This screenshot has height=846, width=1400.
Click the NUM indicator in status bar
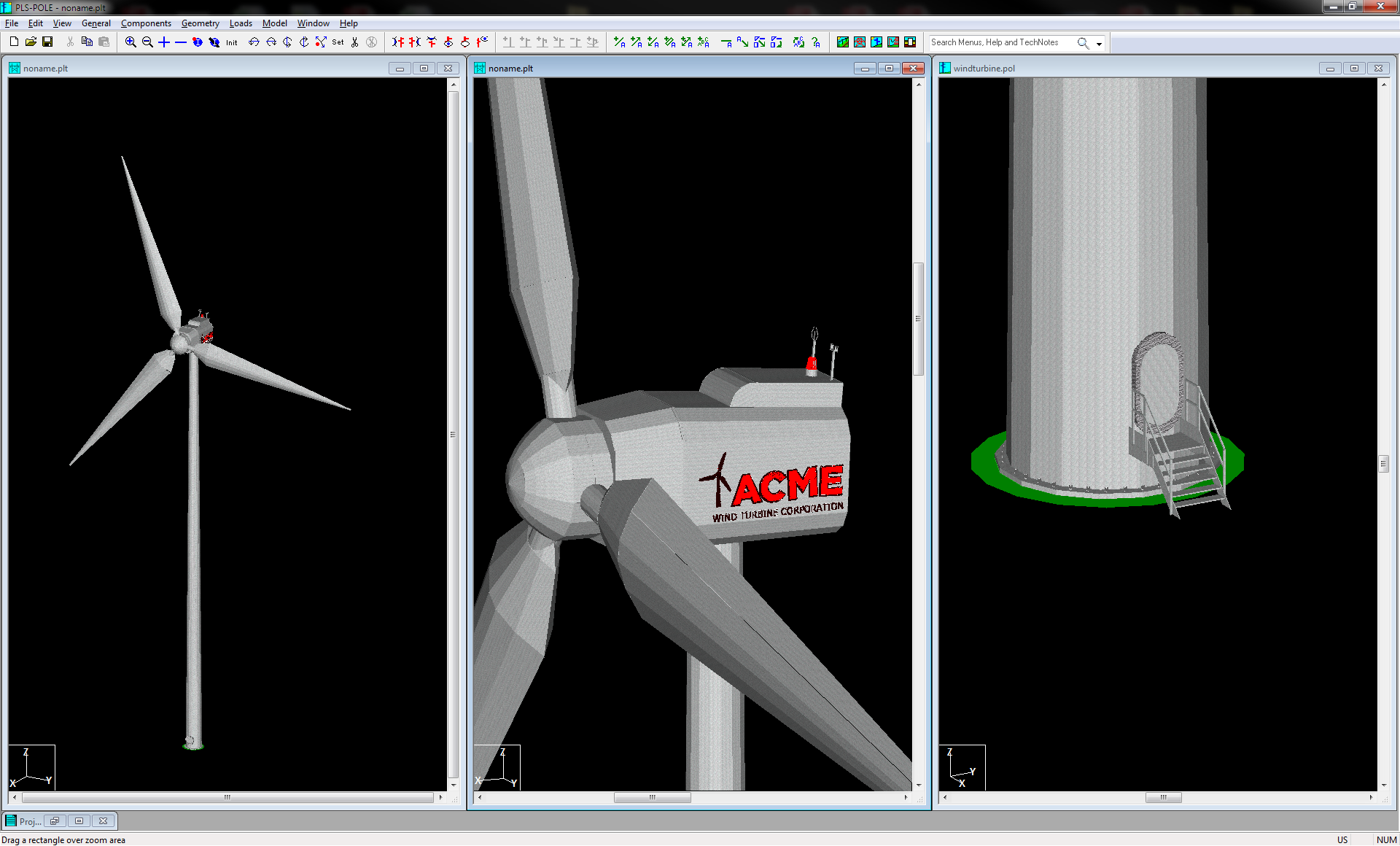1386,840
